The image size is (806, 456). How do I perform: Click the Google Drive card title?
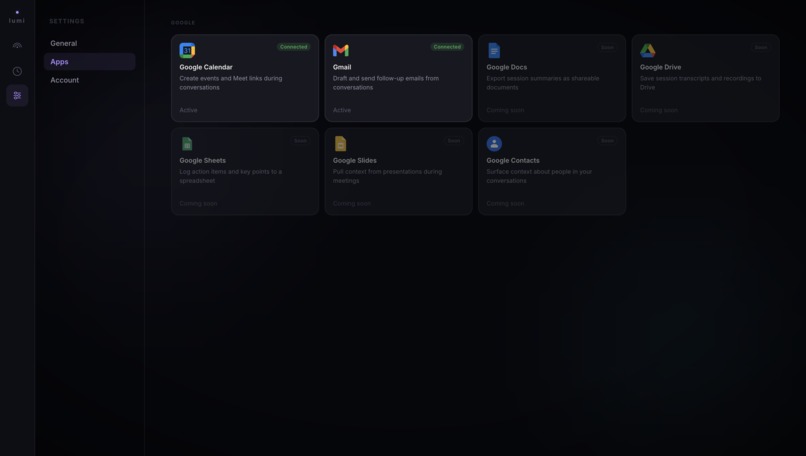pos(660,67)
